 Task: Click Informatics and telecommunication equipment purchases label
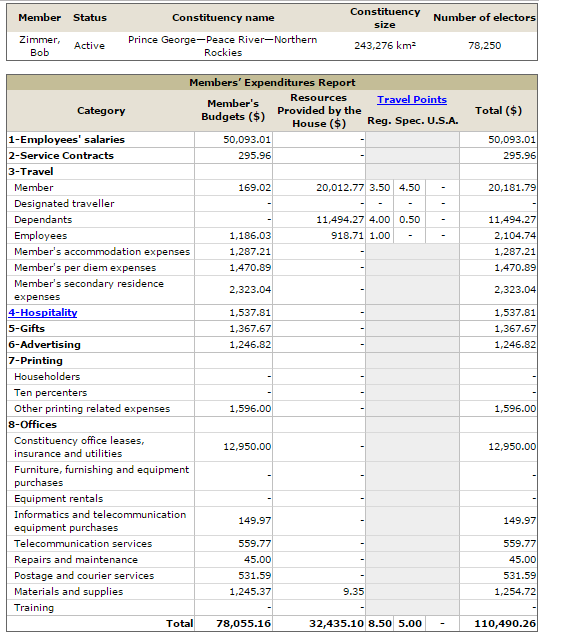[x=100, y=521]
